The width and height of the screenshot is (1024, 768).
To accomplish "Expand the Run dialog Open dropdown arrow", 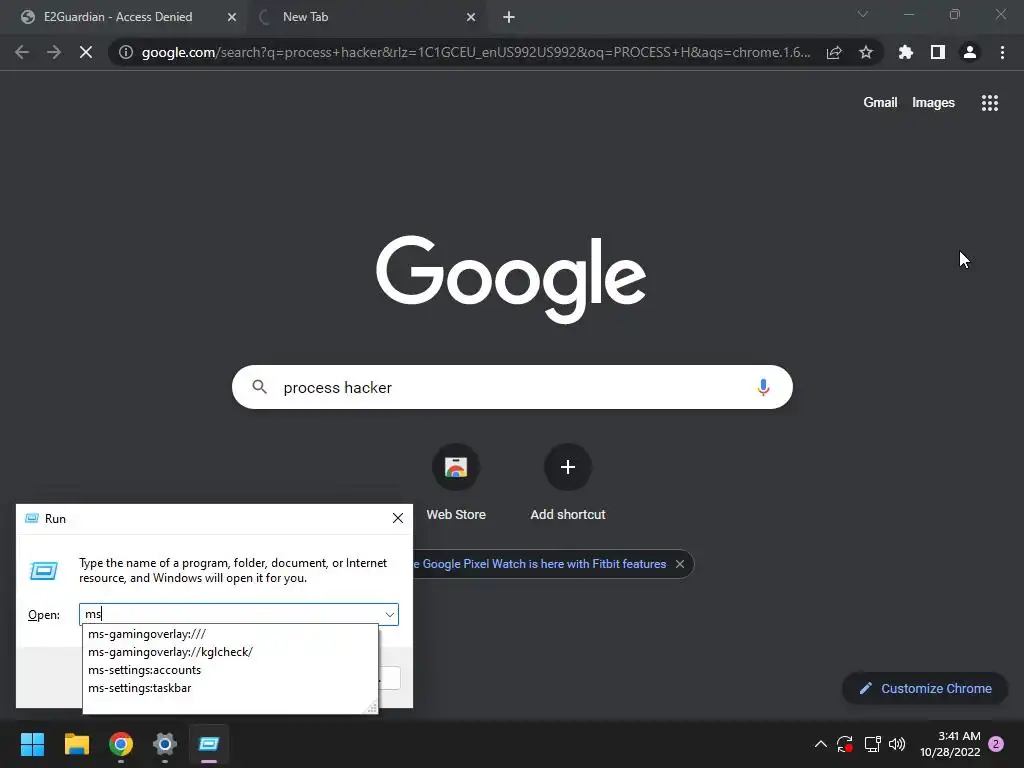I will coord(390,615).
